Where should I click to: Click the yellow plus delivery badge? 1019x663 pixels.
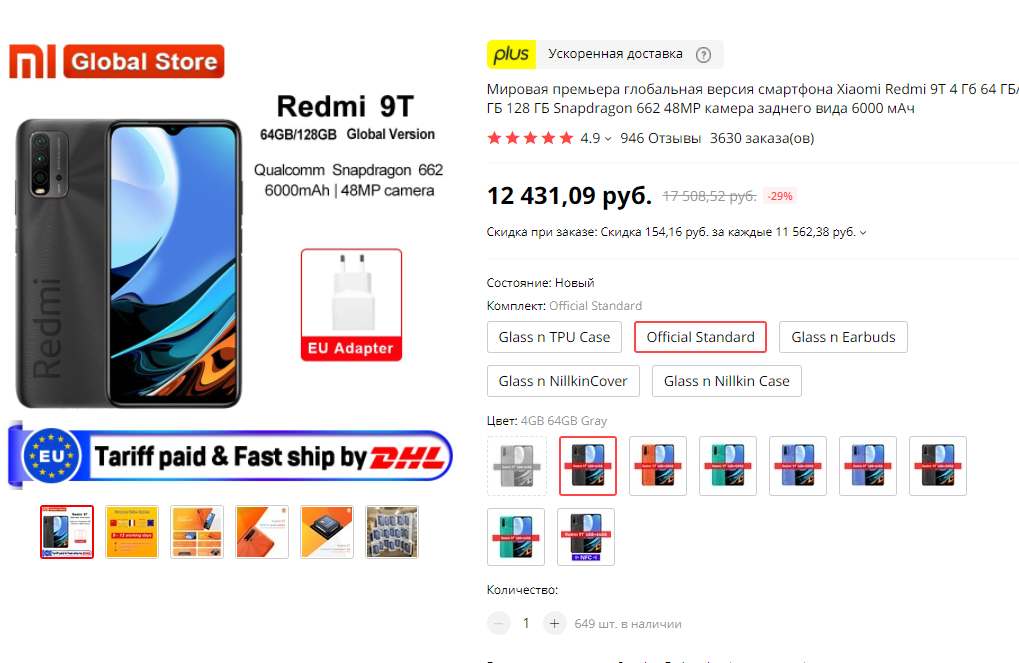point(511,55)
